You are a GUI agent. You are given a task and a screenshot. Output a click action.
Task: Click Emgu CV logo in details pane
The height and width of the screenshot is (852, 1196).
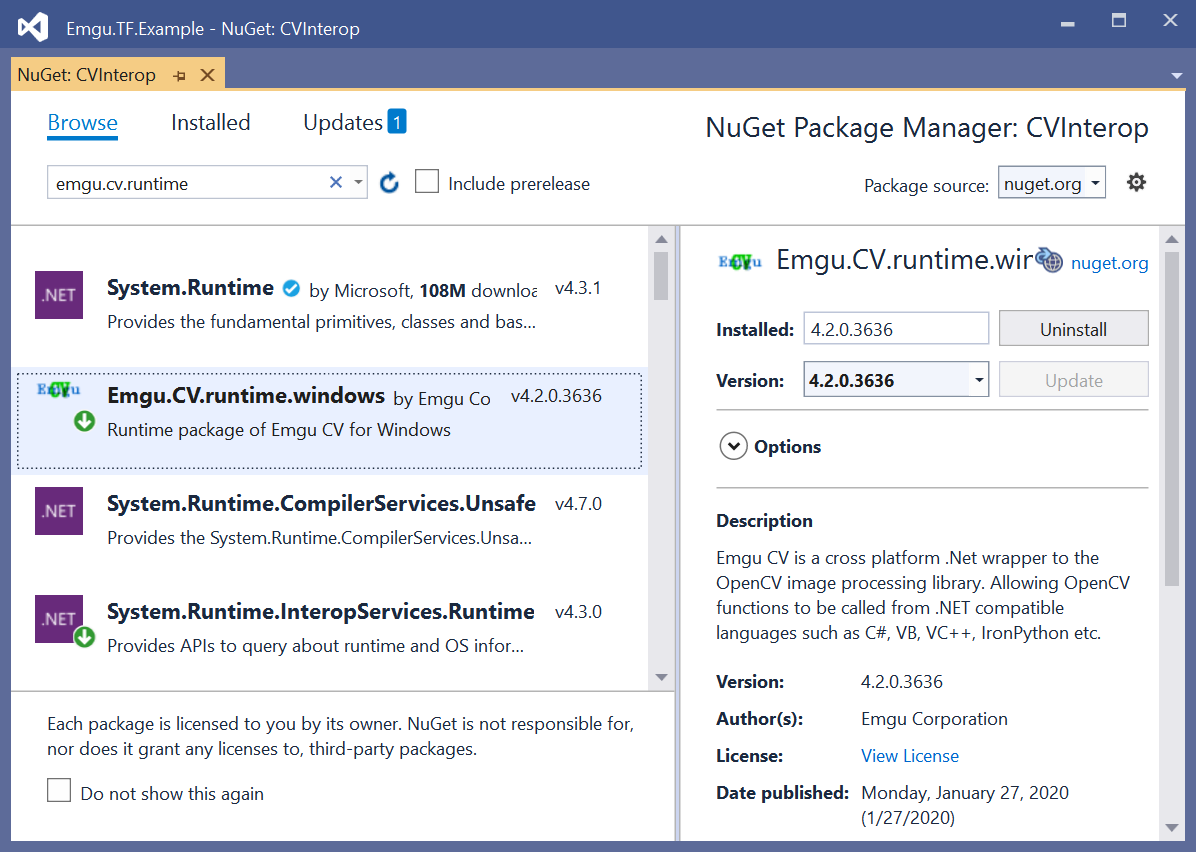point(740,262)
